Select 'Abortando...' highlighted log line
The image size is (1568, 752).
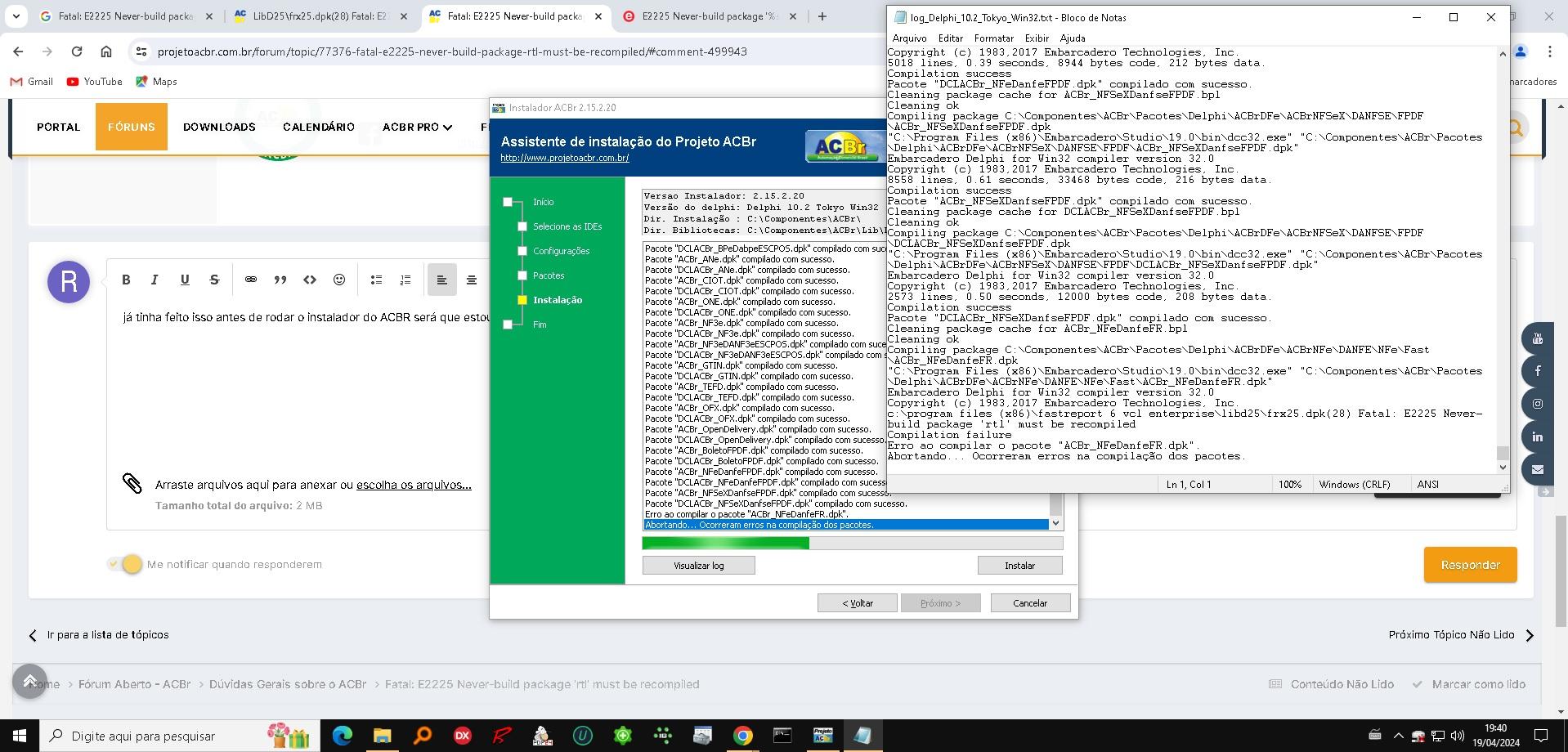[846, 525]
